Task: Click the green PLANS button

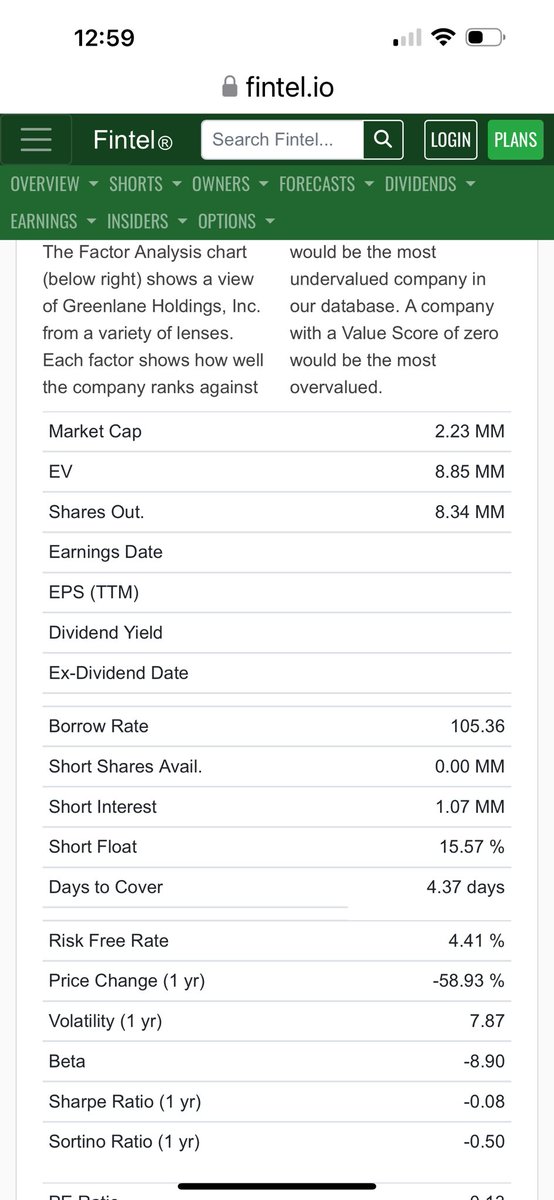Action: point(516,140)
